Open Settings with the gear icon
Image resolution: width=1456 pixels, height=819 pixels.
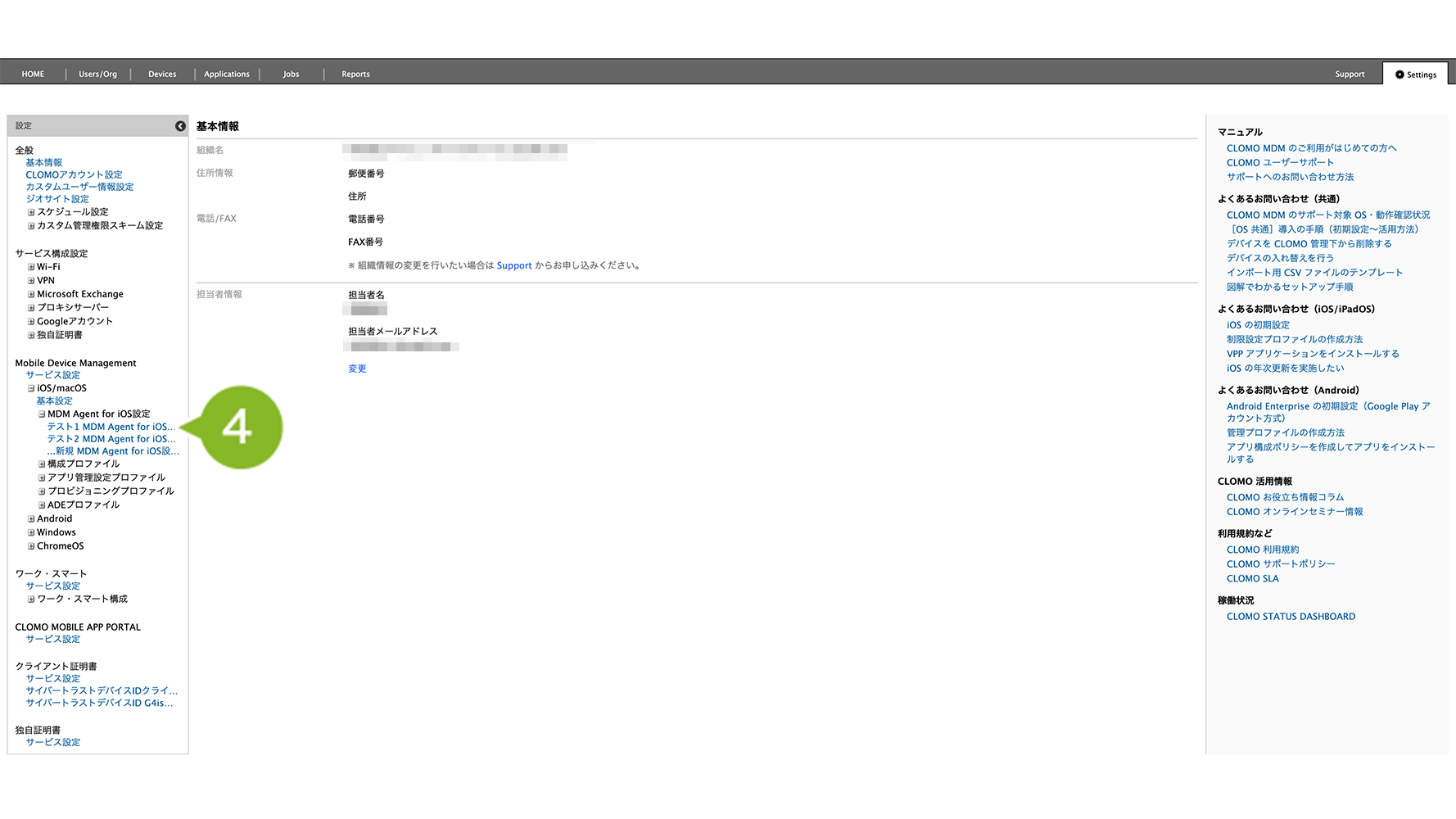[1415, 75]
